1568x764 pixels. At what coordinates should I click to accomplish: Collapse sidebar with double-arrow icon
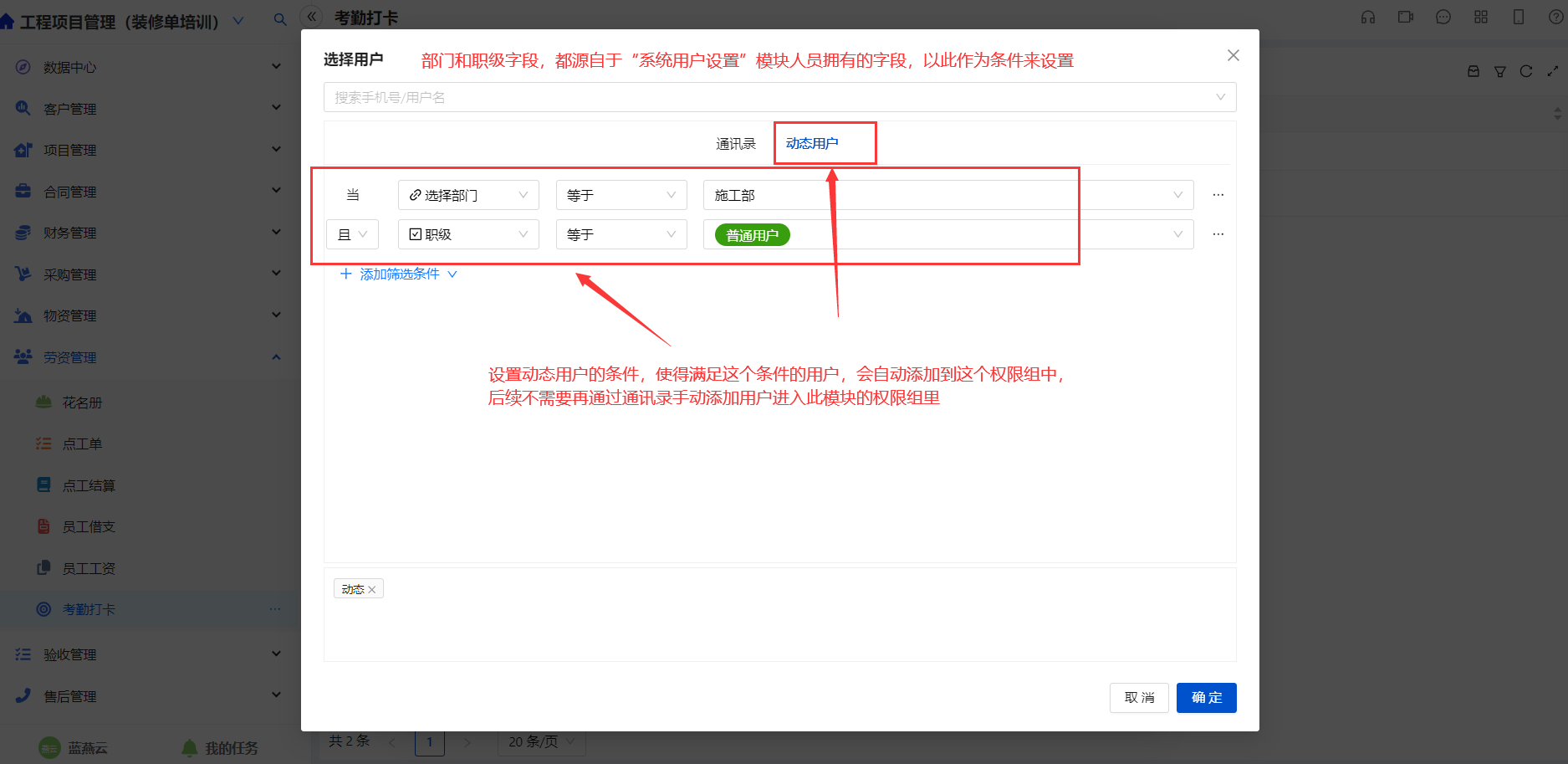coord(311,17)
